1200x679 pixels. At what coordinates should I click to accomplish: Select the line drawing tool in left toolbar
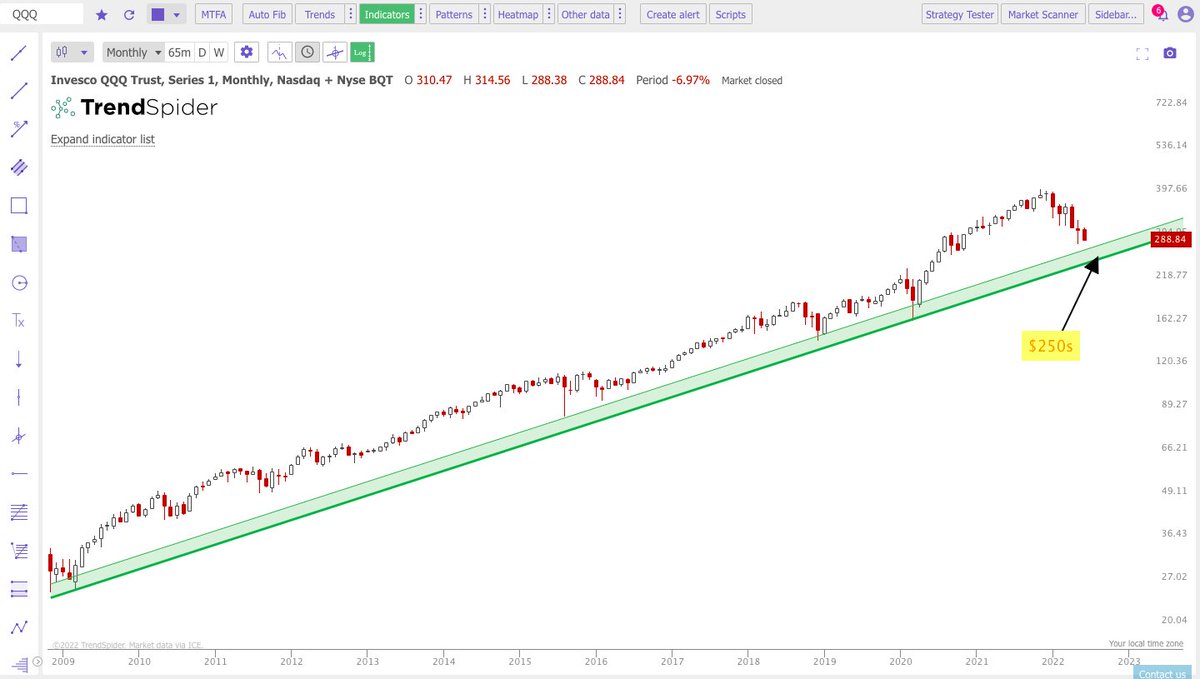(x=18, y=52)
